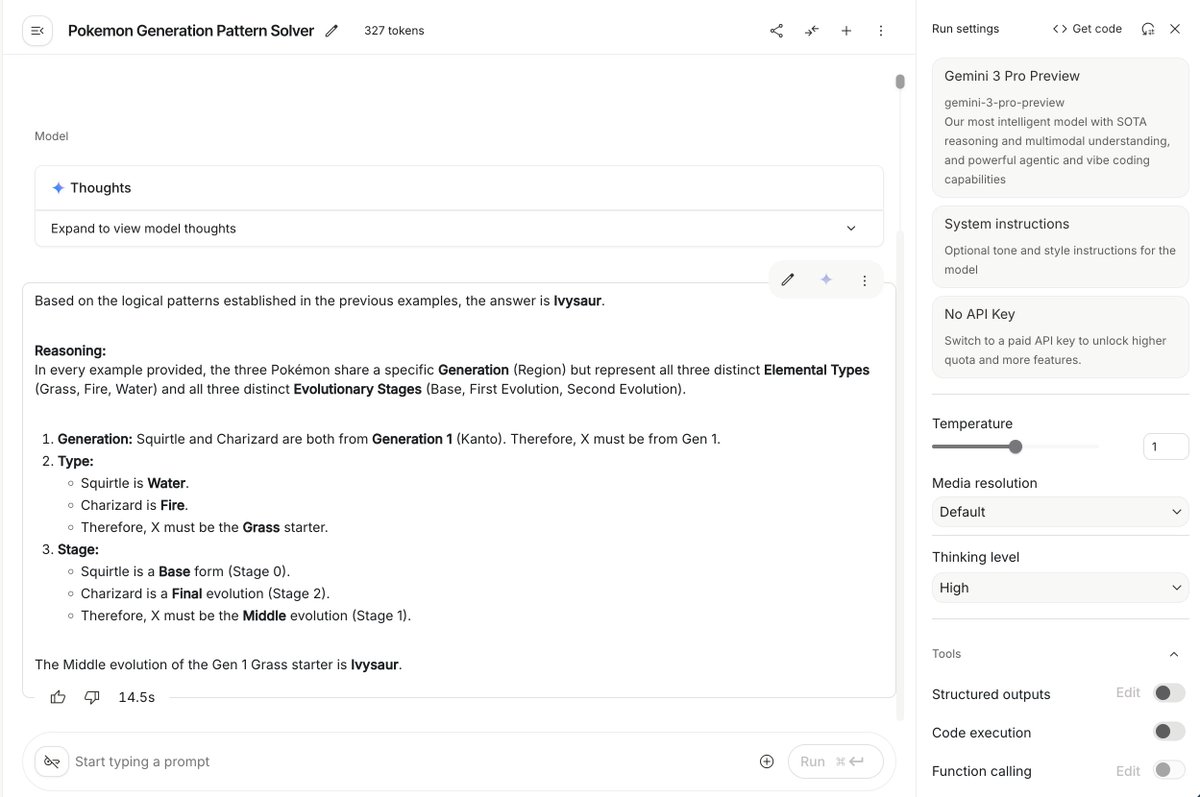Click Edit next to Function calling
Viewport: 1200px width, 797px height.
(1128, 771)
